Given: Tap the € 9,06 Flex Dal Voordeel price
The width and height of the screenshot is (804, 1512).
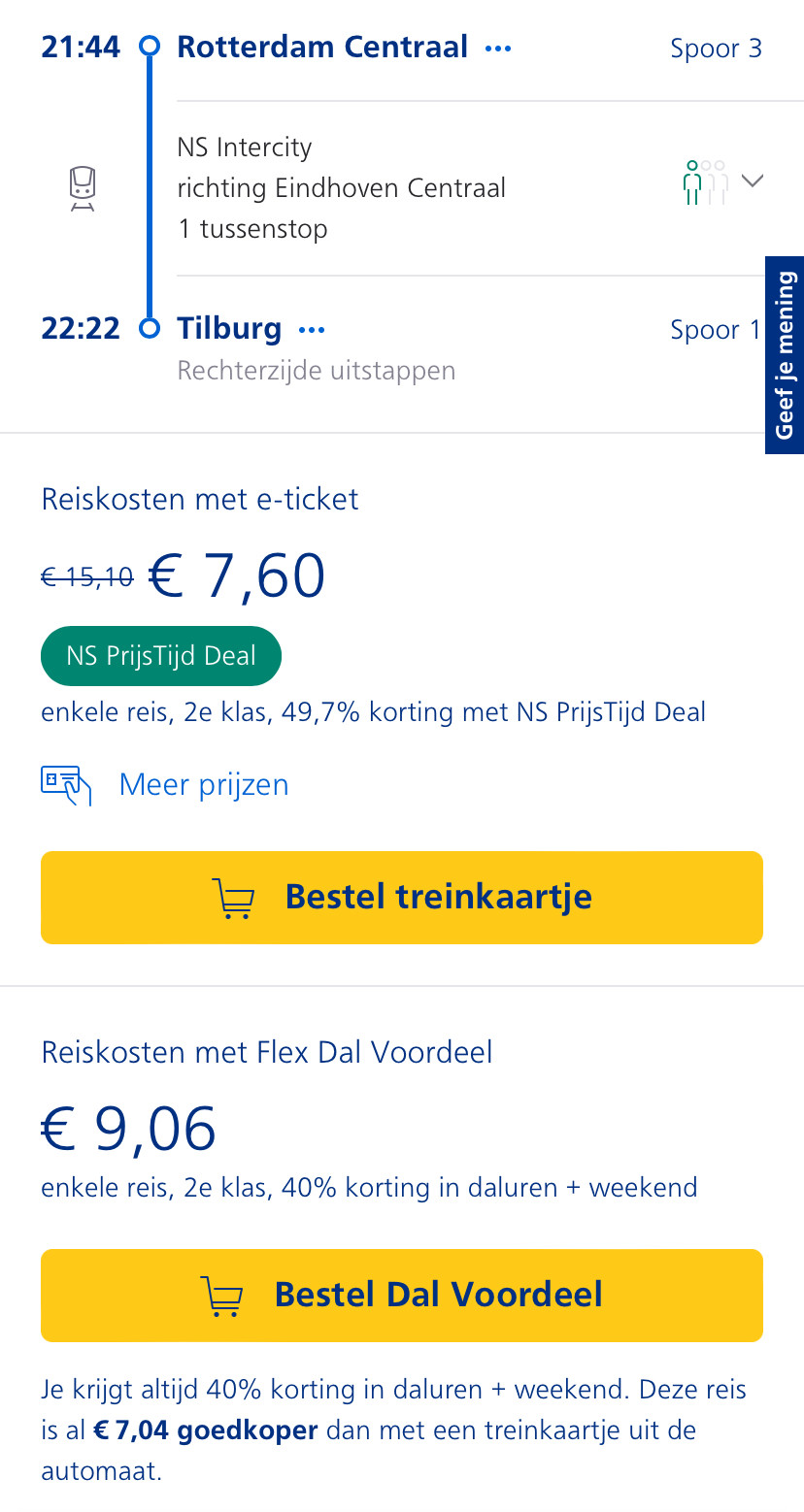Looking at the screenshot, I should [x=128, y=1130].
